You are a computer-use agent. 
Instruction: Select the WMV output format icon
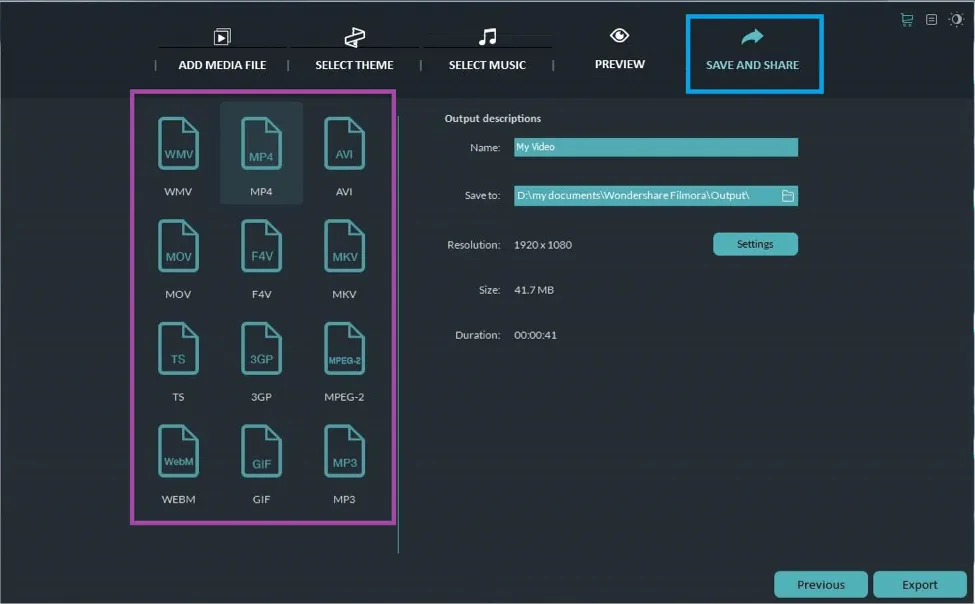pos(178,144)
